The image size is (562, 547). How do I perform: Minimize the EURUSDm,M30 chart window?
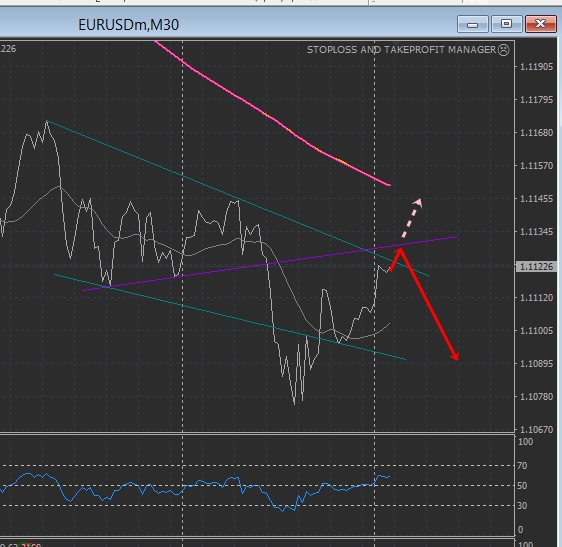coord(472,24)
